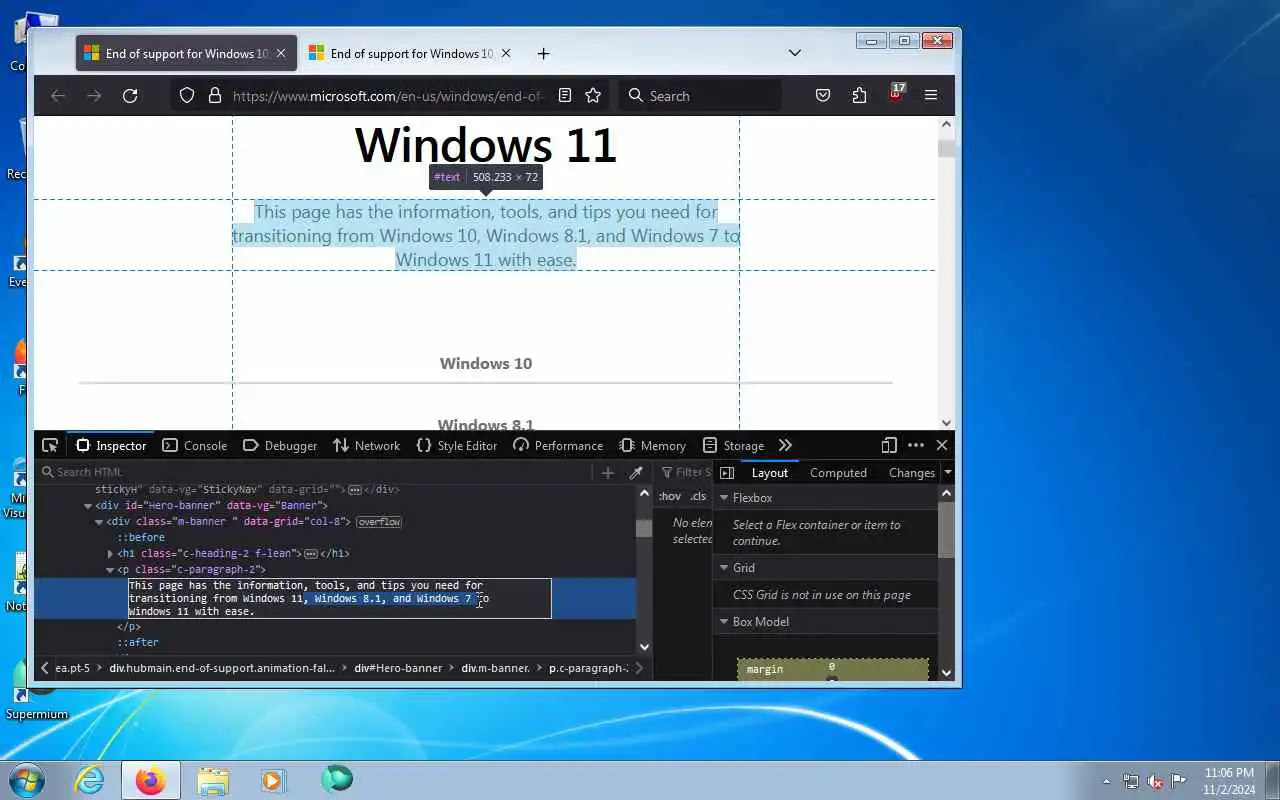Viewport: 1280px width, 800px height.
Task: Open the Extensions puzzle icon
Action: [859, 96]
